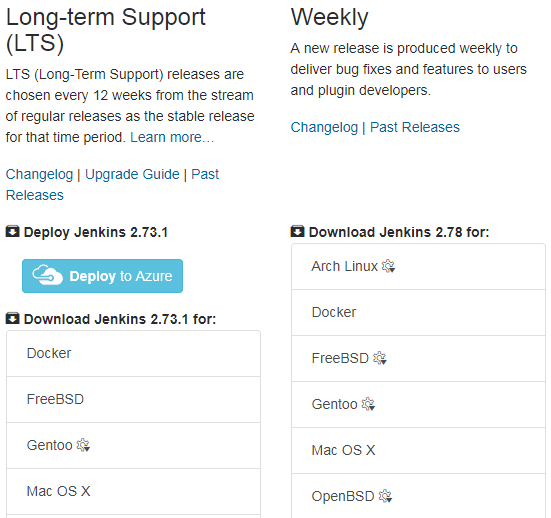Select Mac OS X in the weekly list

[x=418, y=451]
